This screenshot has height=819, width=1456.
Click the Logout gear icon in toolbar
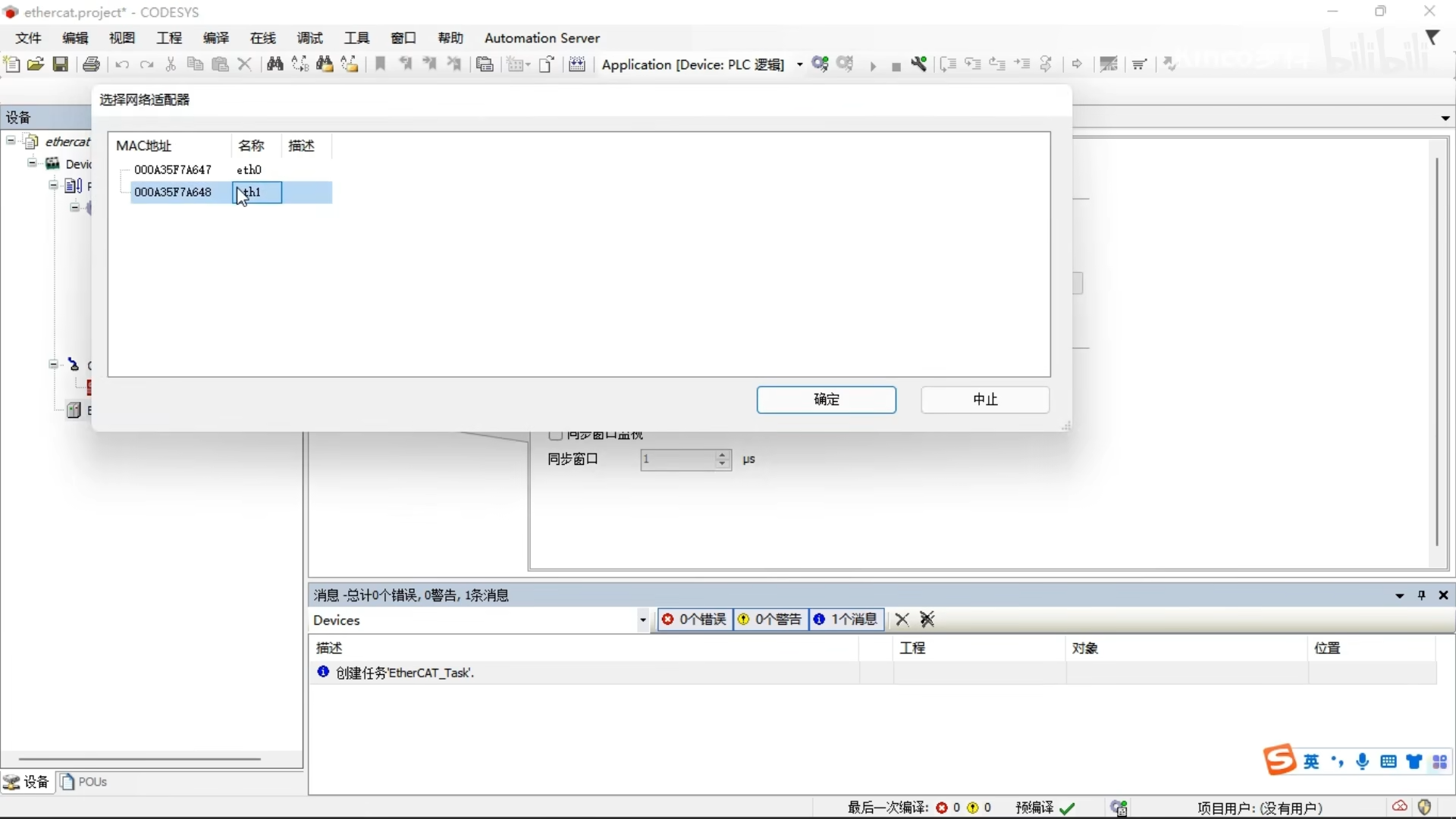[x=846, y=64]
